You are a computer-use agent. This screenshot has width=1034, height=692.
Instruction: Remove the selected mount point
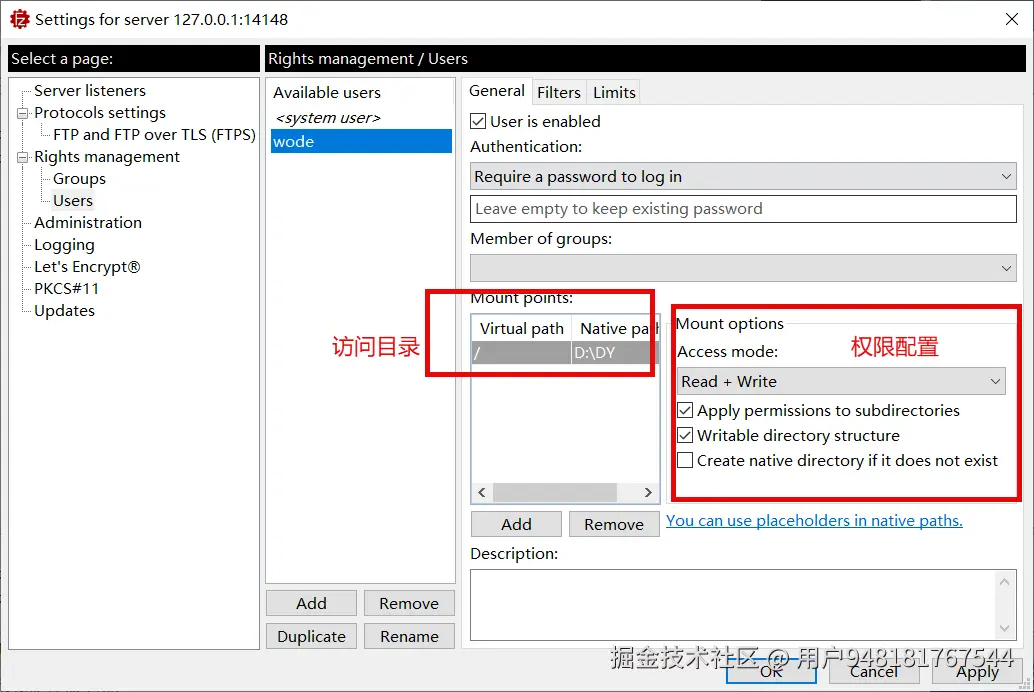coord(614,524)
